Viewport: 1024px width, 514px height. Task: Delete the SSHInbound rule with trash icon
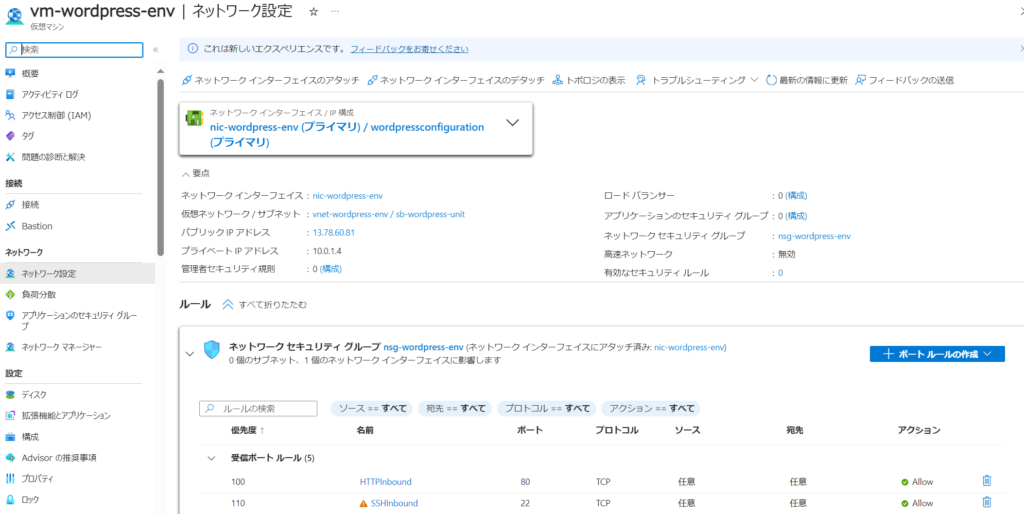click(987, 502)
